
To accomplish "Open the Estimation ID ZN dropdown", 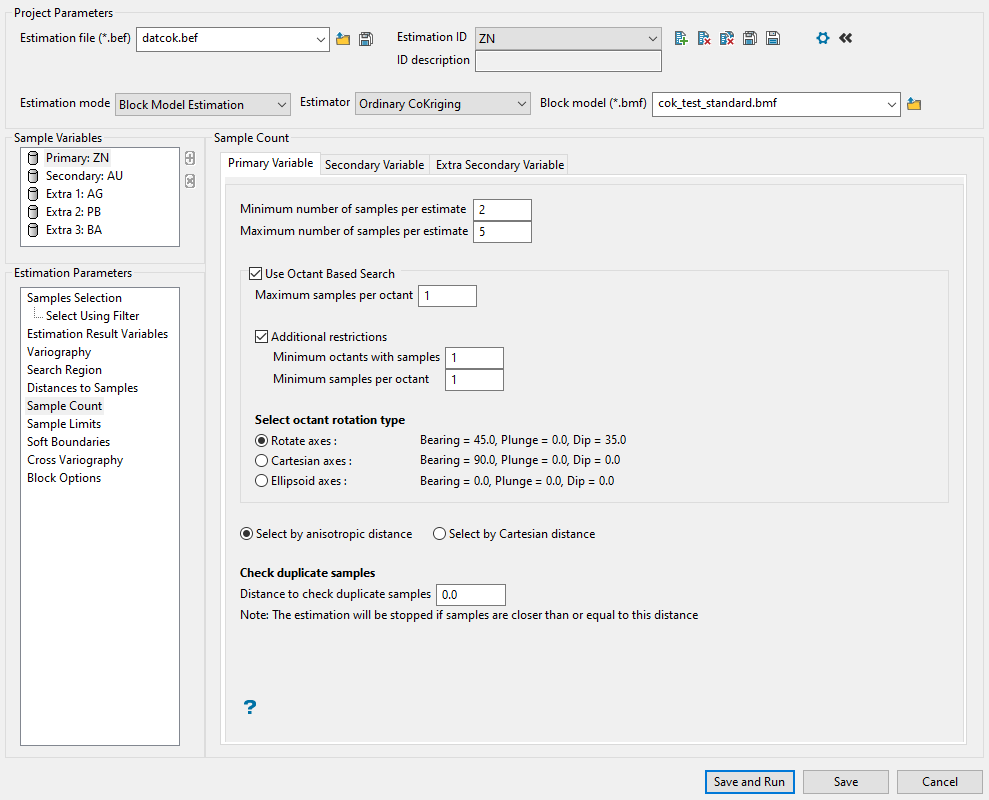I will pos(568,38).
